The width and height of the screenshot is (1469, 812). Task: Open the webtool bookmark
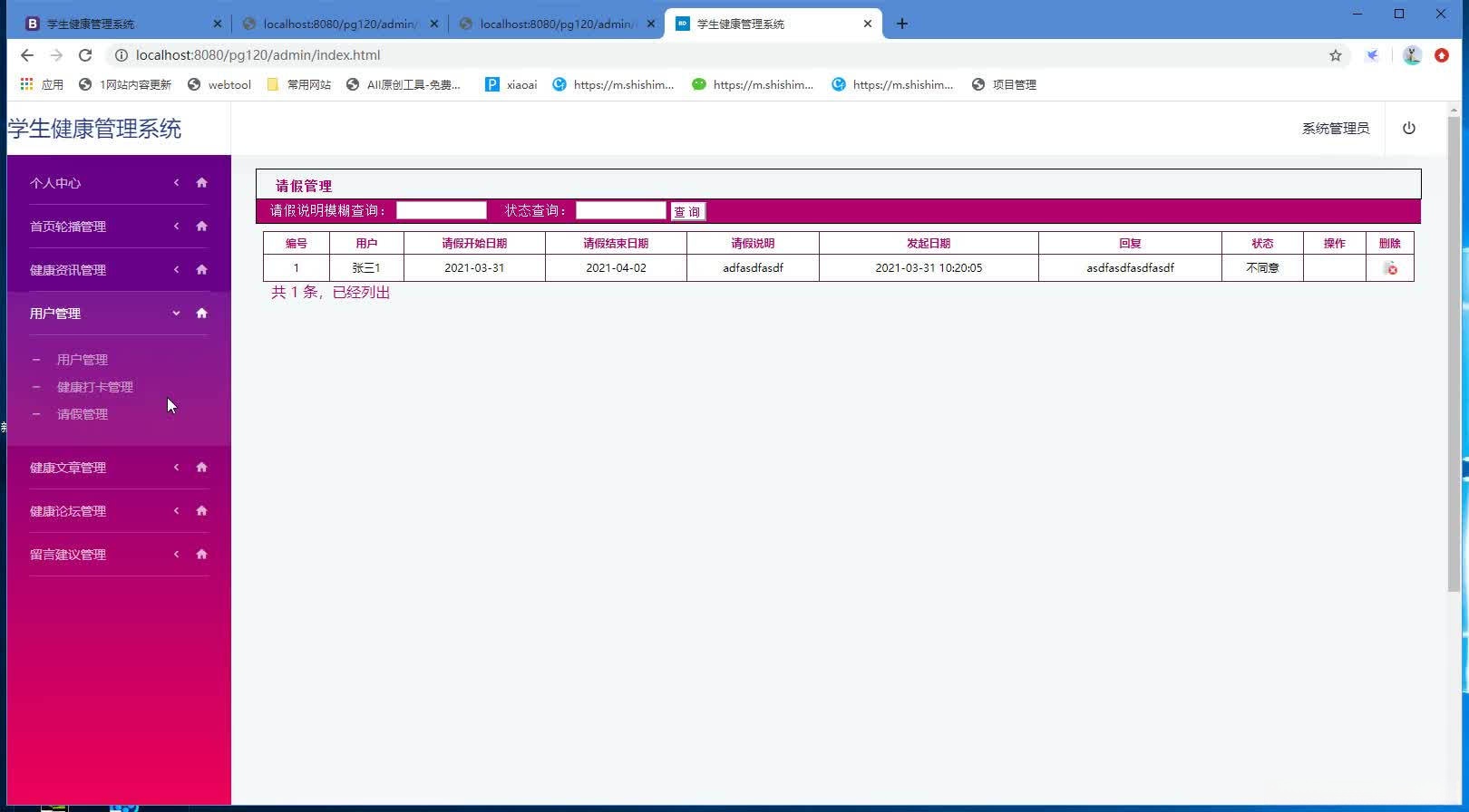click(219, 84)
